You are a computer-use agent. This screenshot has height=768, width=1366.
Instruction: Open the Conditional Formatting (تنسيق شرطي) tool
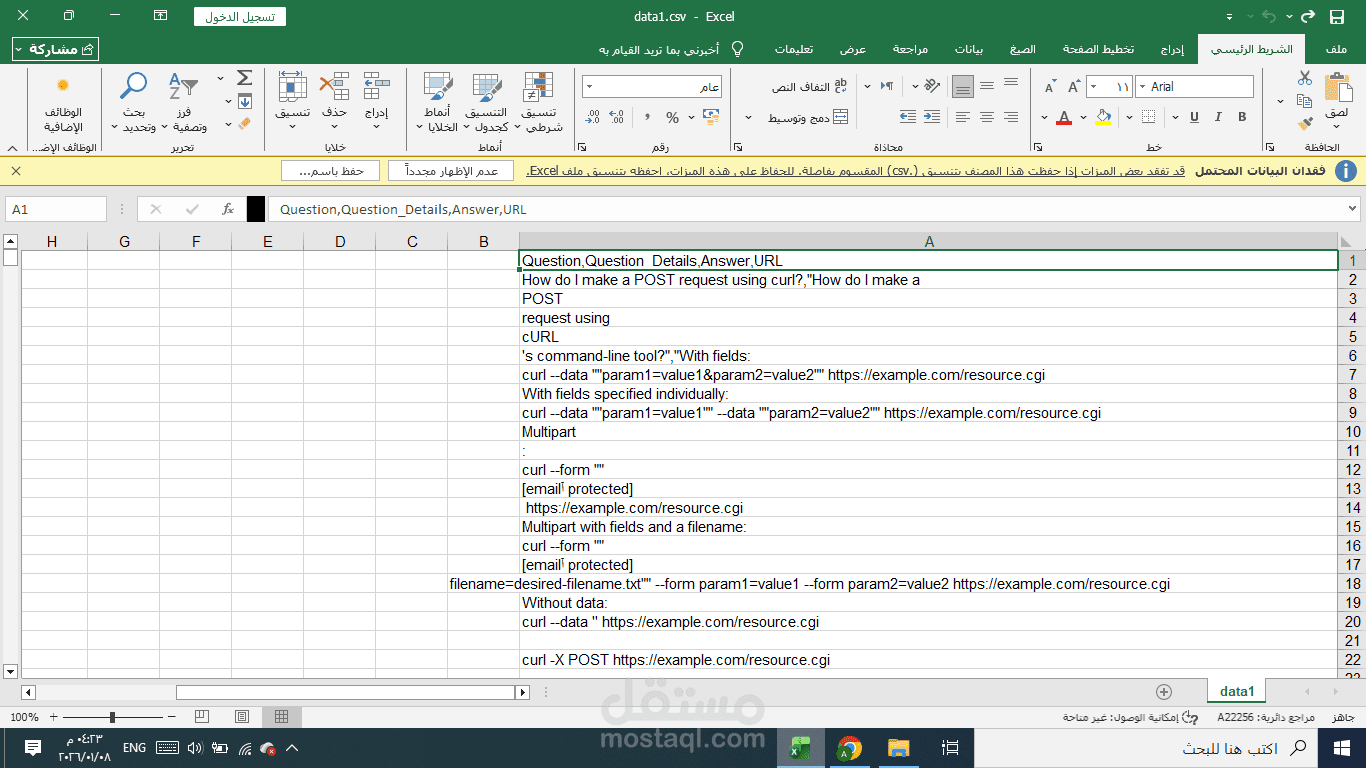tap(538, 100)
